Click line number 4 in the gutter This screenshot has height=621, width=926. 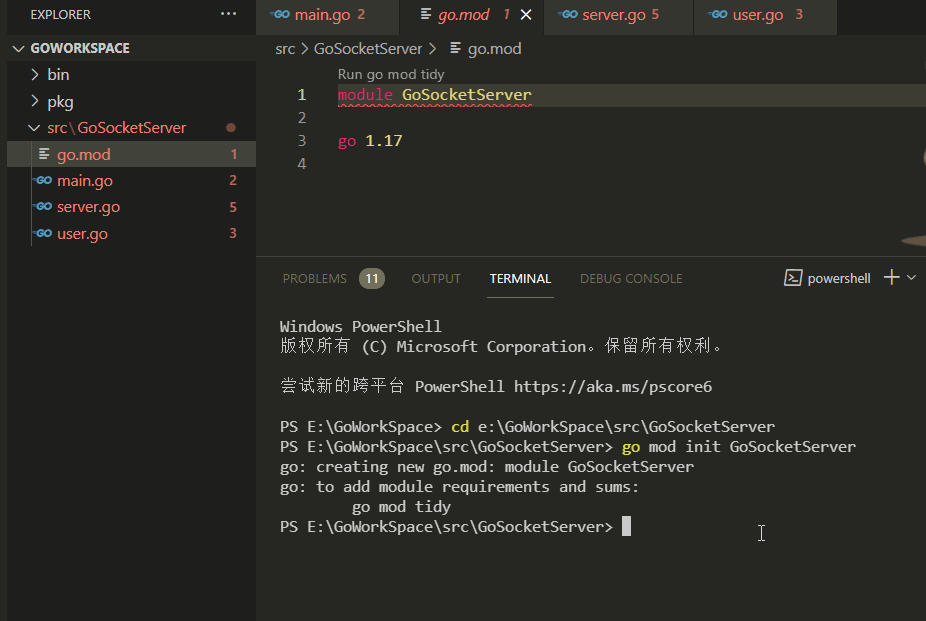[x=302, y=164]
